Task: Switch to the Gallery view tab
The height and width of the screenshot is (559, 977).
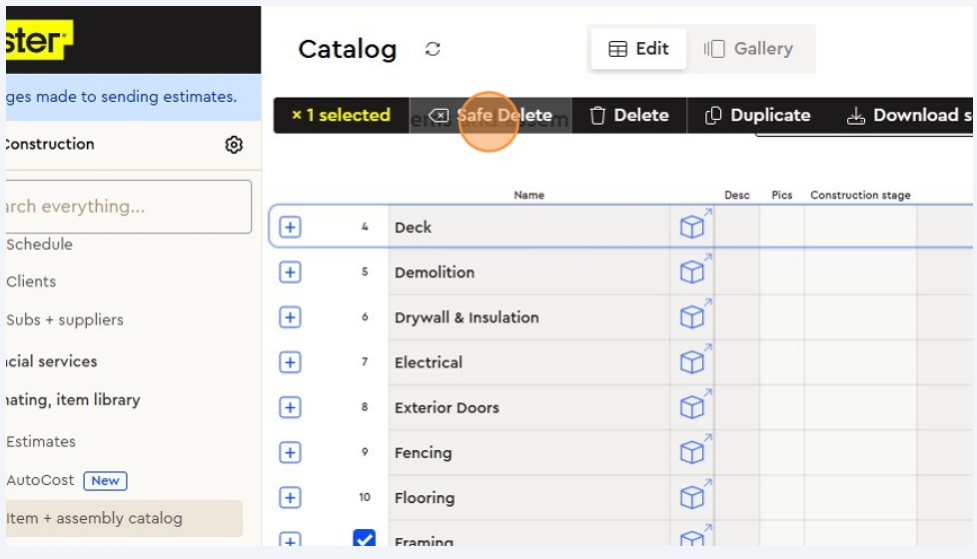Action: click(x=749, y=49)
